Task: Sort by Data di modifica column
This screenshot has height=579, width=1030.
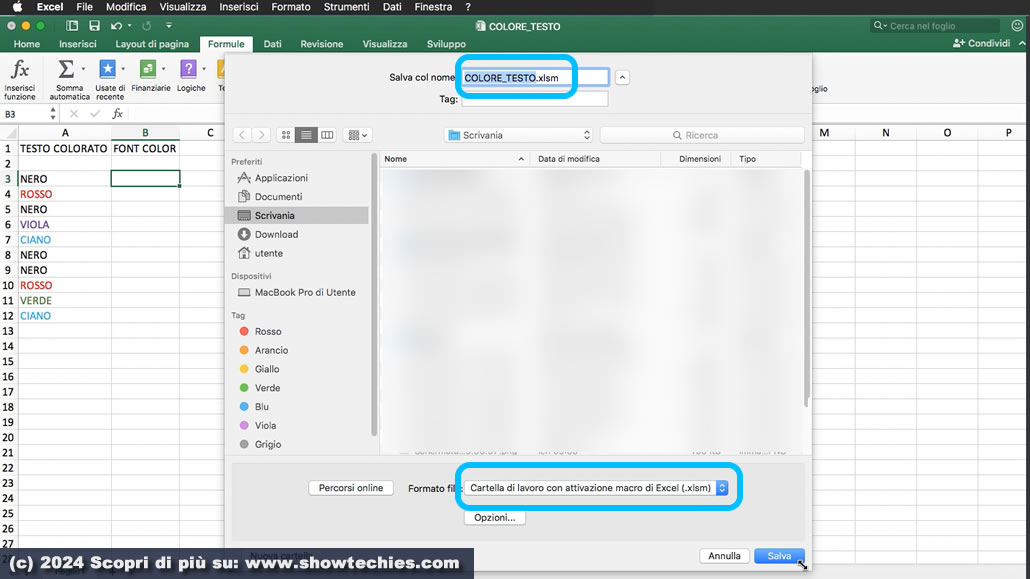Action: (596, 159)
